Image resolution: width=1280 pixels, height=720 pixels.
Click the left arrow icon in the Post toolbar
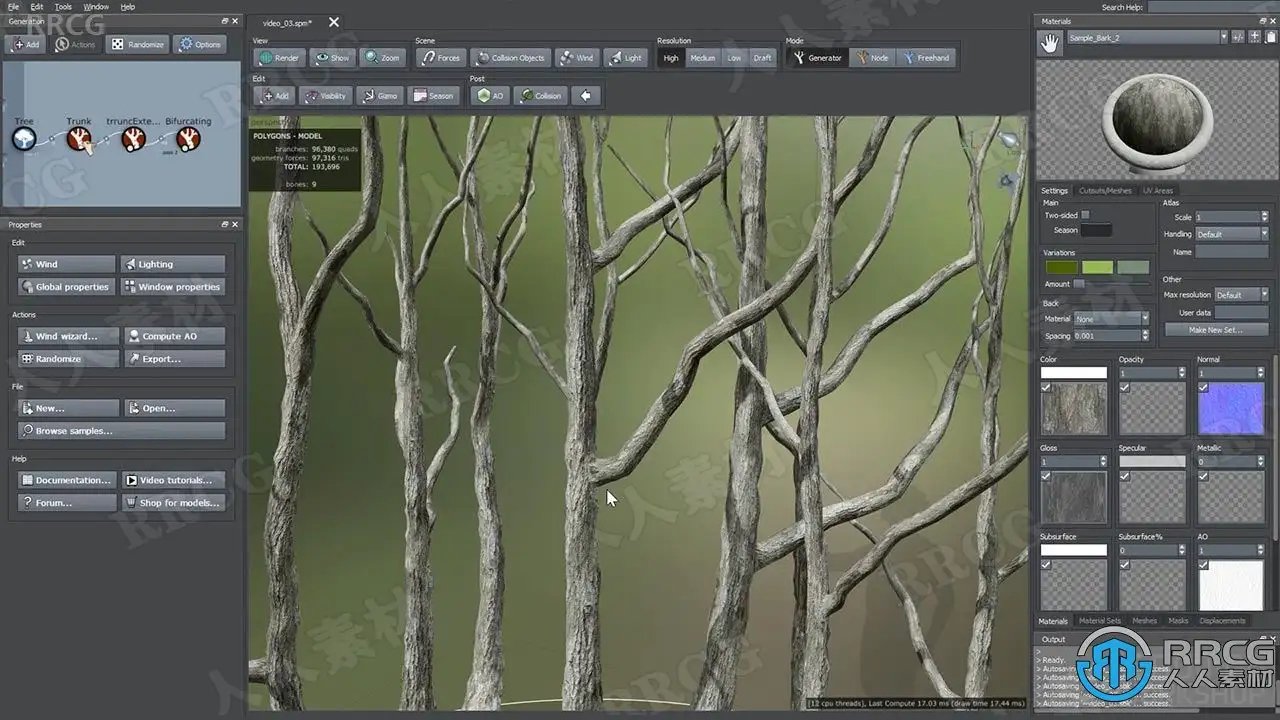(x=586, y=96)
